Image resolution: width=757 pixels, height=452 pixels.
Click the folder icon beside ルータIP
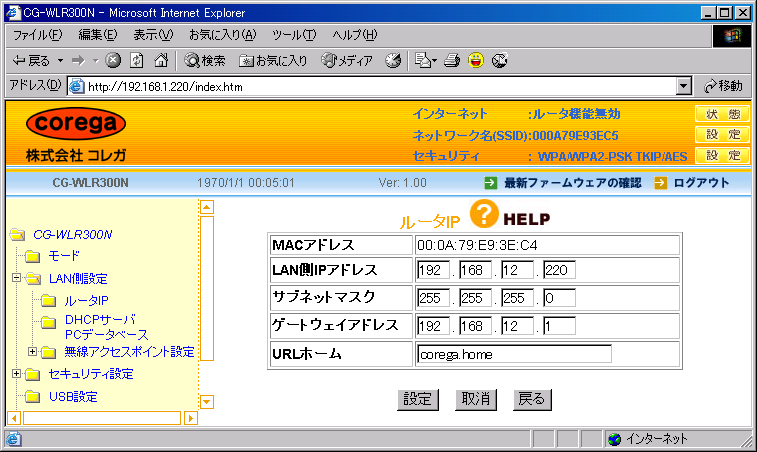click(48, 301)
